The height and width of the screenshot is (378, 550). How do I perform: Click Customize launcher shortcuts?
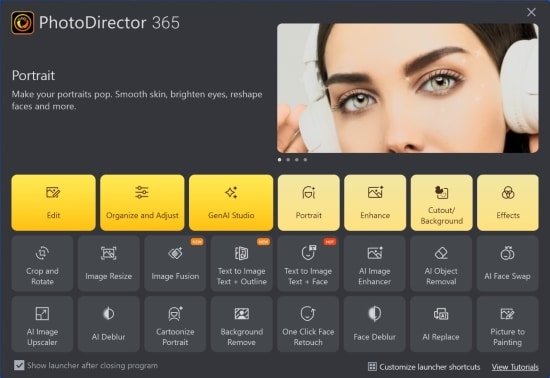(424, 367)
